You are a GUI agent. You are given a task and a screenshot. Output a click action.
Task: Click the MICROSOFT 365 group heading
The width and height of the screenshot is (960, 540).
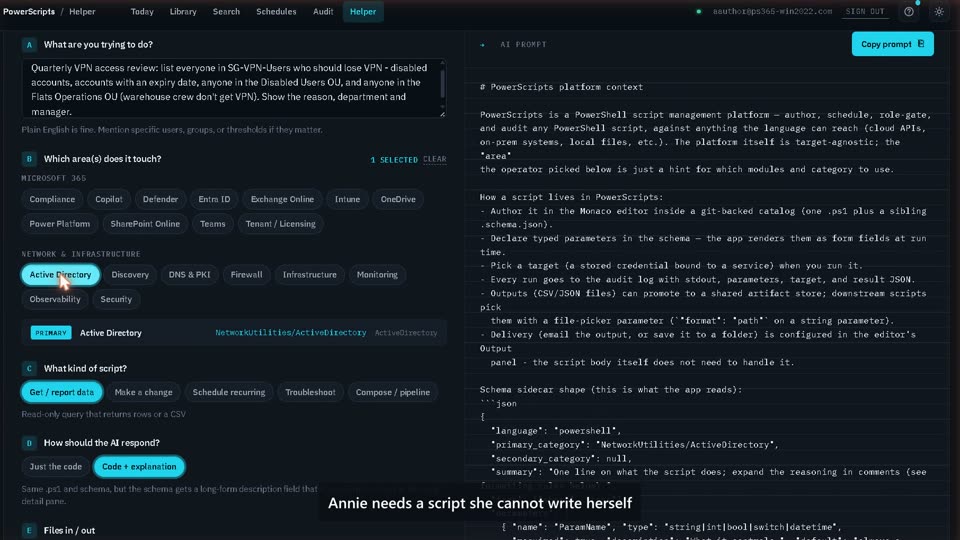pos(54,178)
